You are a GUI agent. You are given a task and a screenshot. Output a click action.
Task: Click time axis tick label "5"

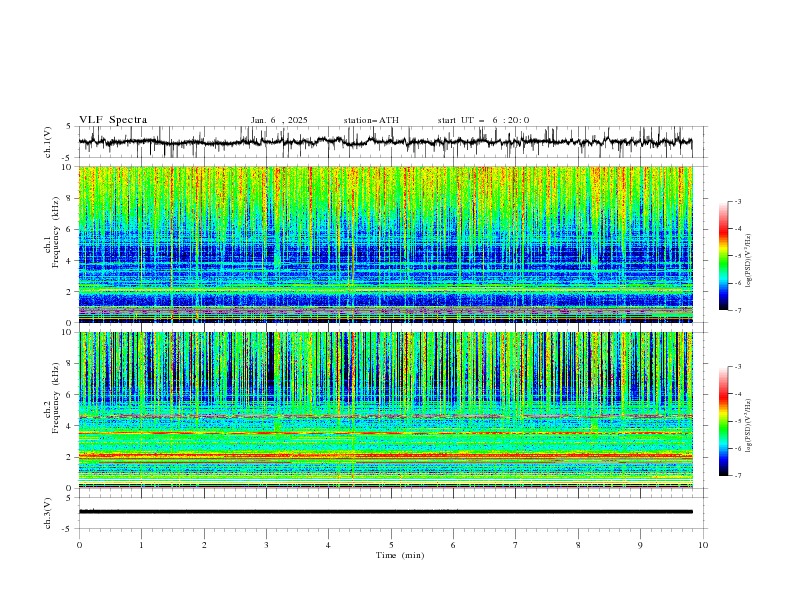[x=391, y=545]
